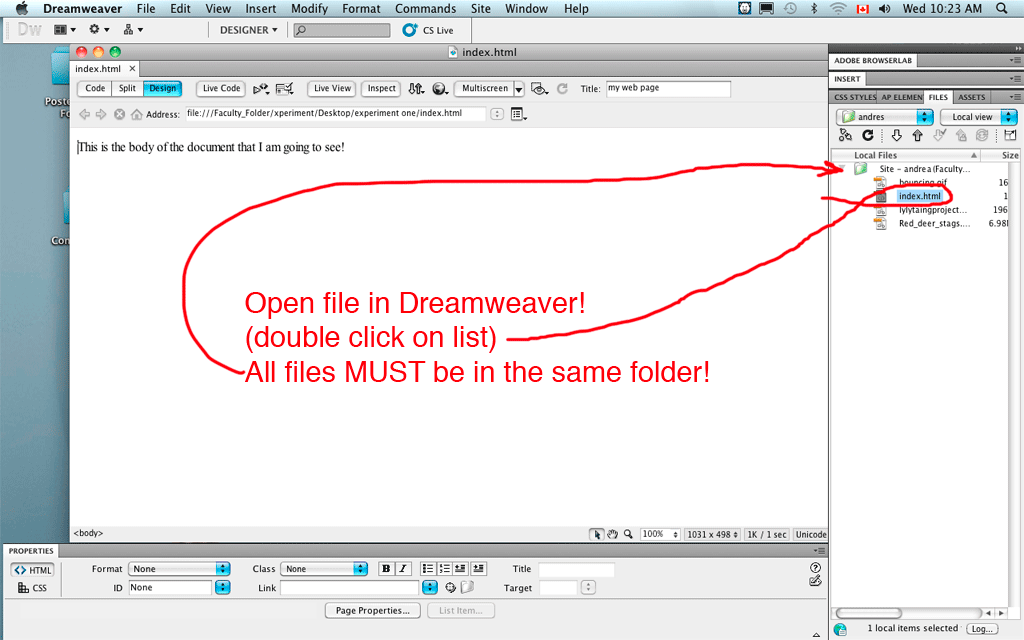The height and width of the screenshot is (640, 1024).
Task: Click the home icon beside Address
Action: tap(136, 114)
